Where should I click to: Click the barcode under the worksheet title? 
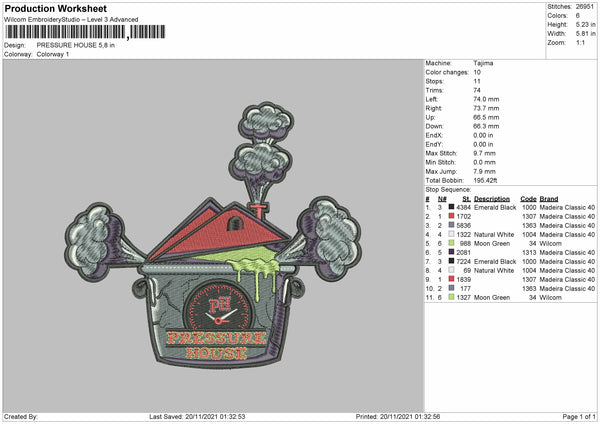(85, 32)
